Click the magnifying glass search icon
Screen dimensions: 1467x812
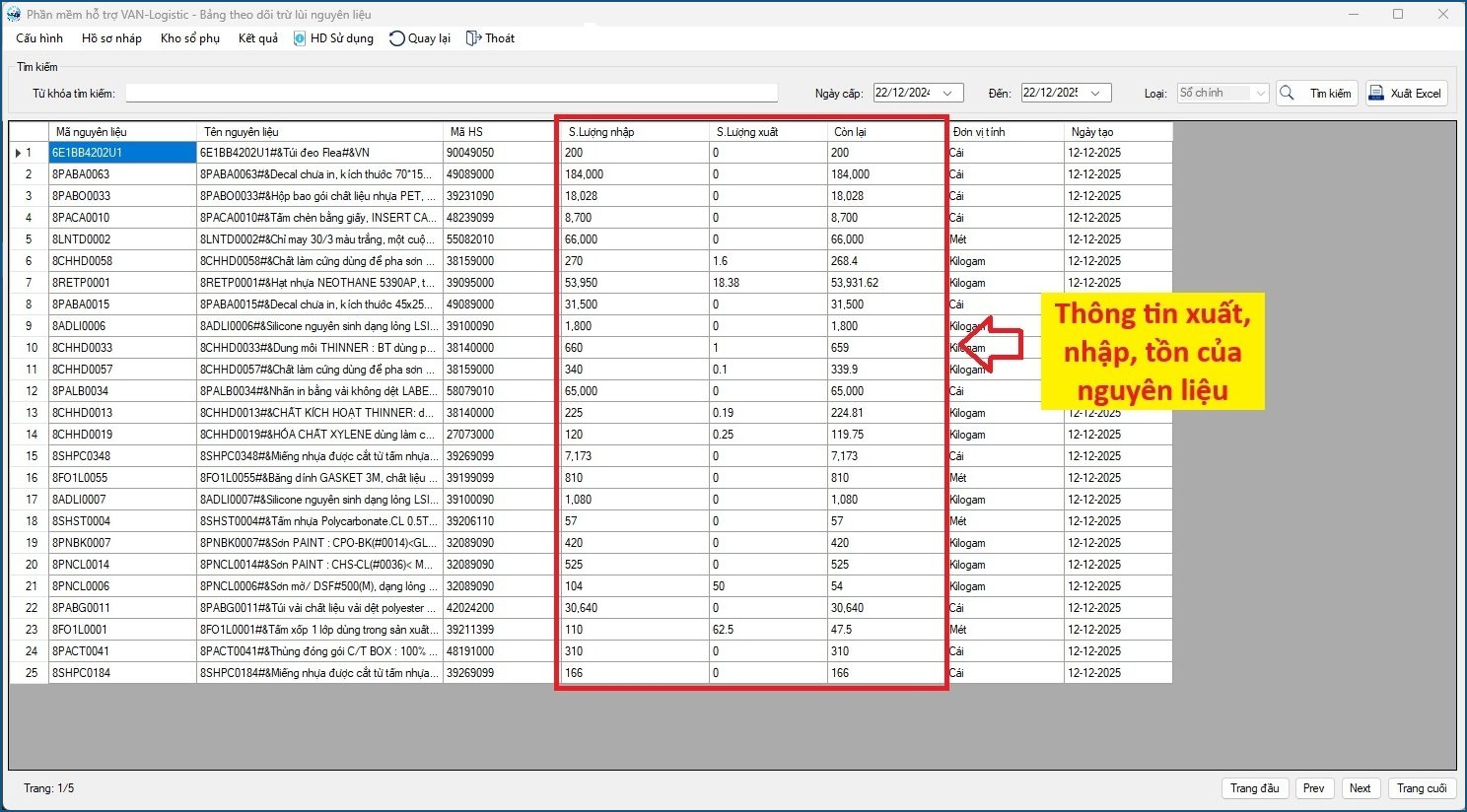click(x=1287, y=94)
